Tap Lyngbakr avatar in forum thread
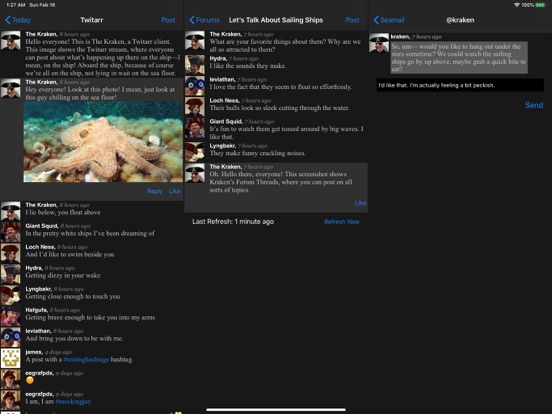 point(195,152)
